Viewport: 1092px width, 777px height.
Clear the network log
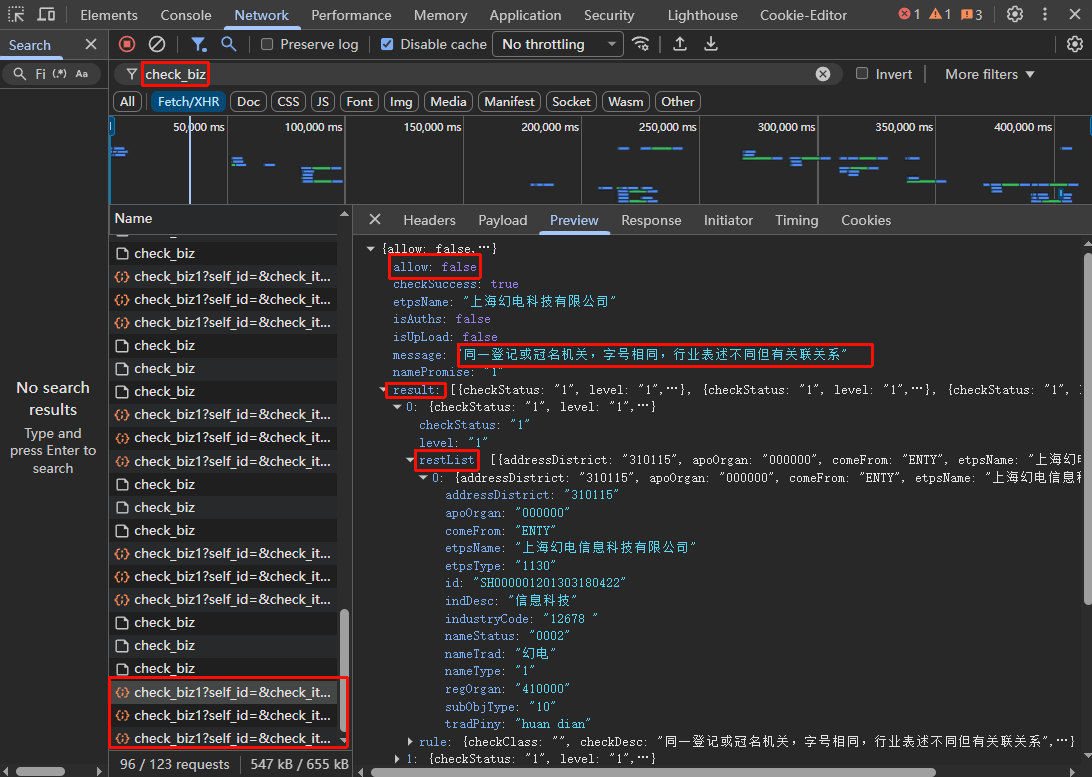tap(157, 45)
